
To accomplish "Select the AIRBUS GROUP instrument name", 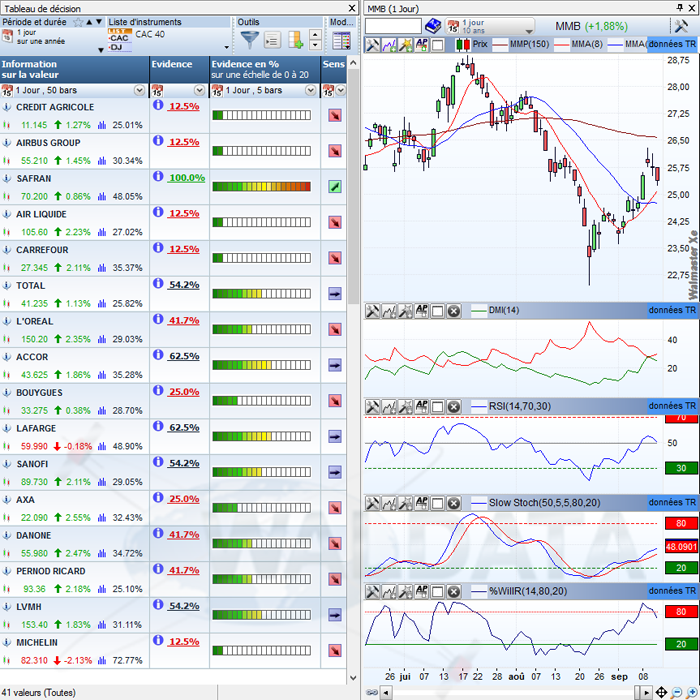I will [48, 143].
